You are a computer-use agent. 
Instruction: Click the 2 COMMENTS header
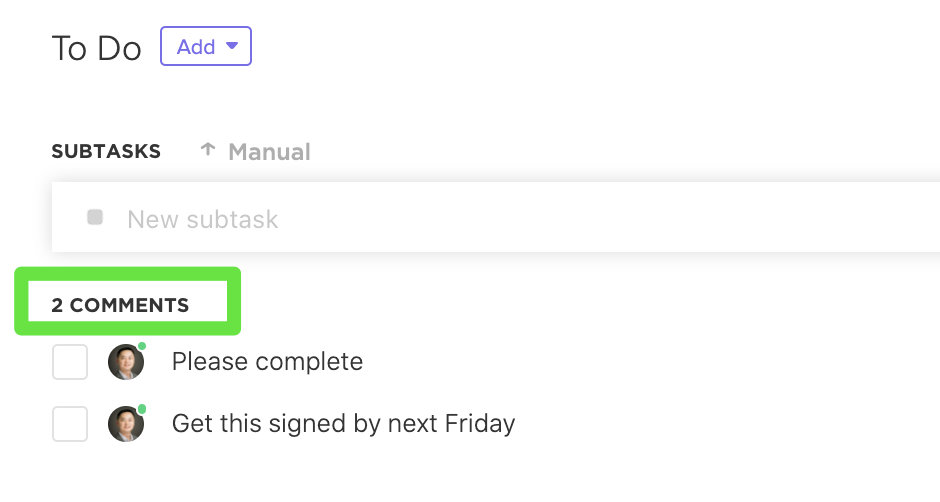coord(120,305)
